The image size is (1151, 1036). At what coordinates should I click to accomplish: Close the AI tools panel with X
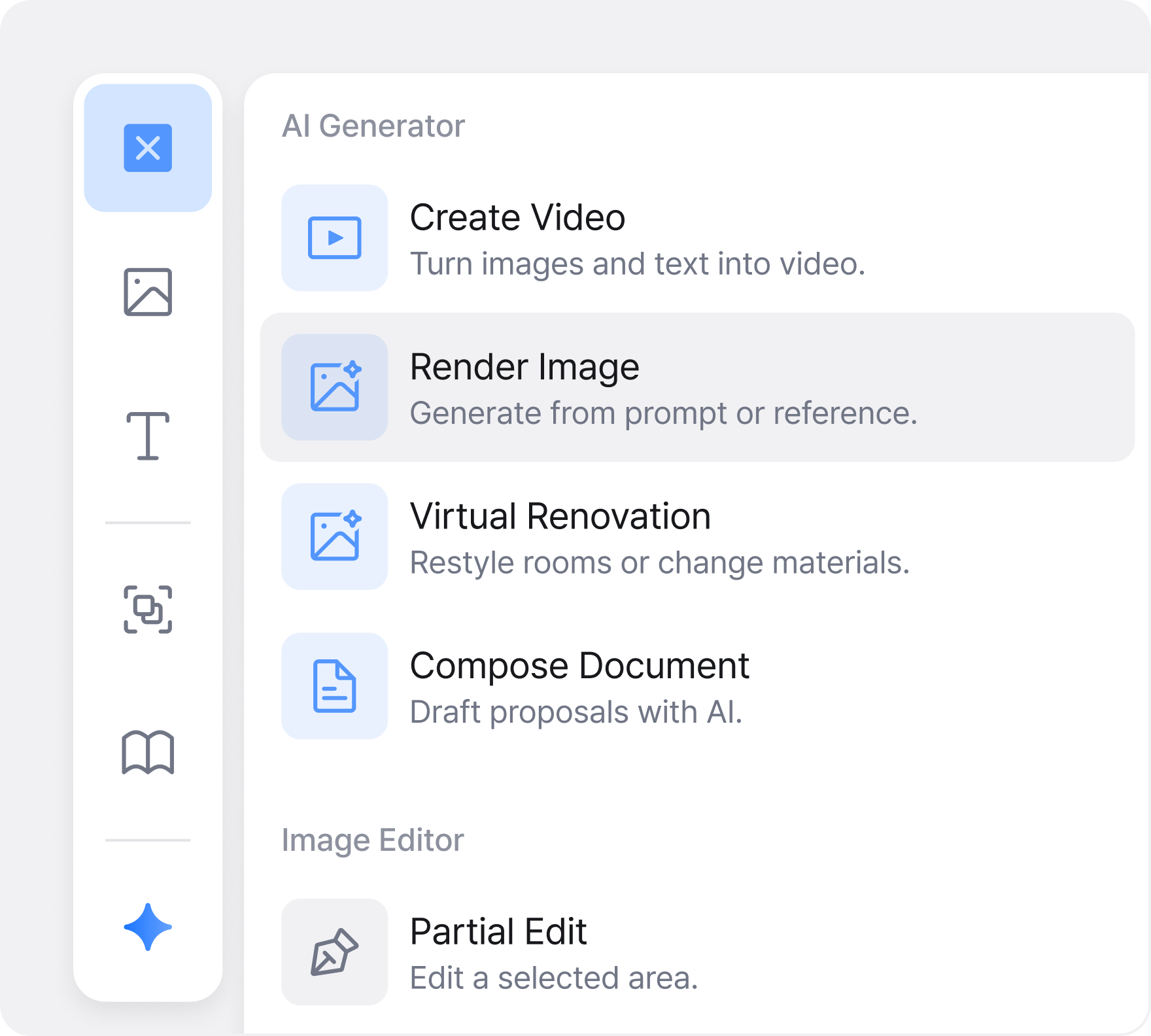148,148
